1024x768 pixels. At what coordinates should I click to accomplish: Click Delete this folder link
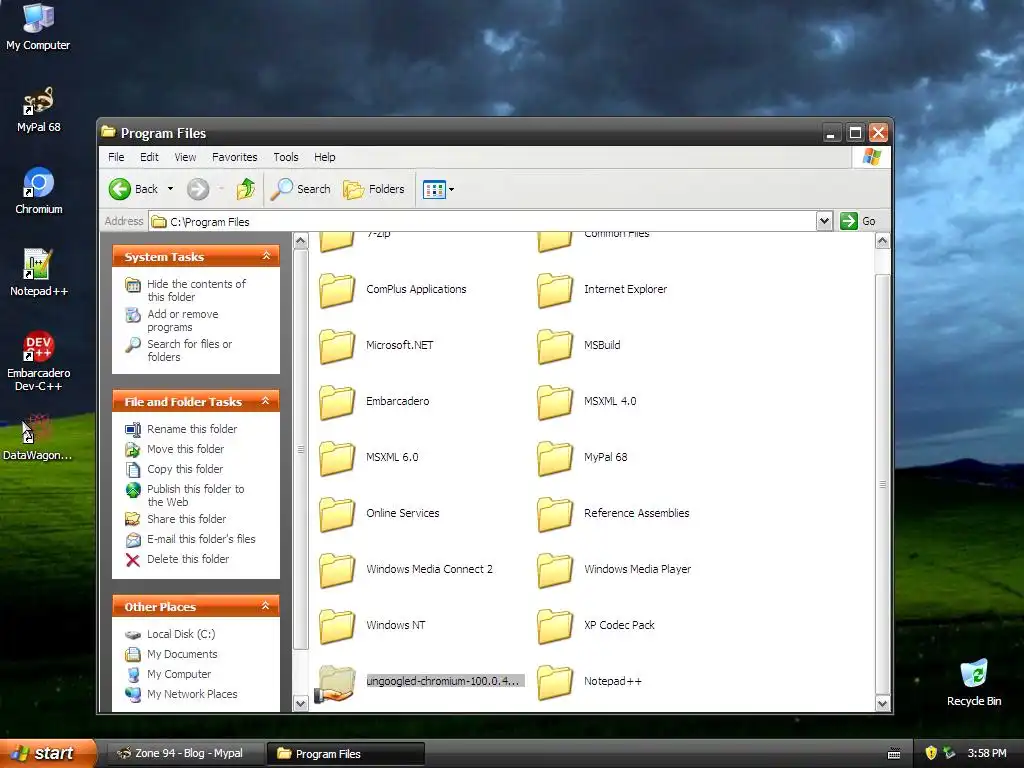pyautogui.click(x=188, y=560)
